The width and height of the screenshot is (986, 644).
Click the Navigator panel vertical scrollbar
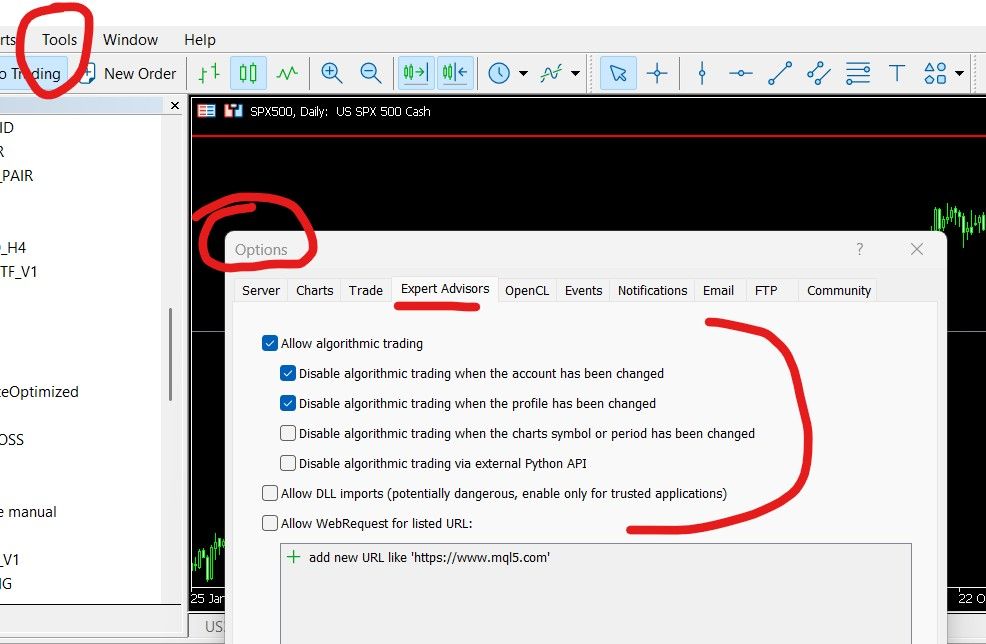tap(170, 355)
